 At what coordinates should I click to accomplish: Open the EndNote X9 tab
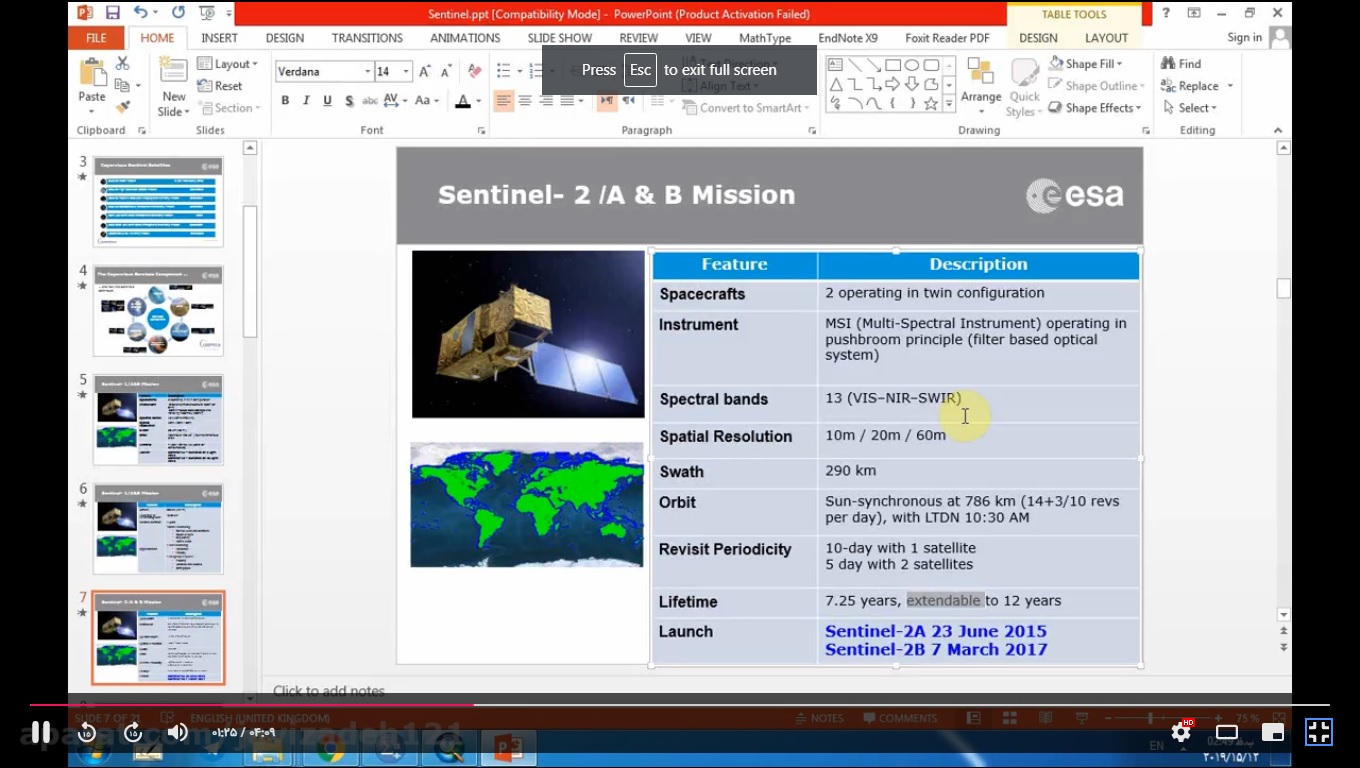point(848,38)
